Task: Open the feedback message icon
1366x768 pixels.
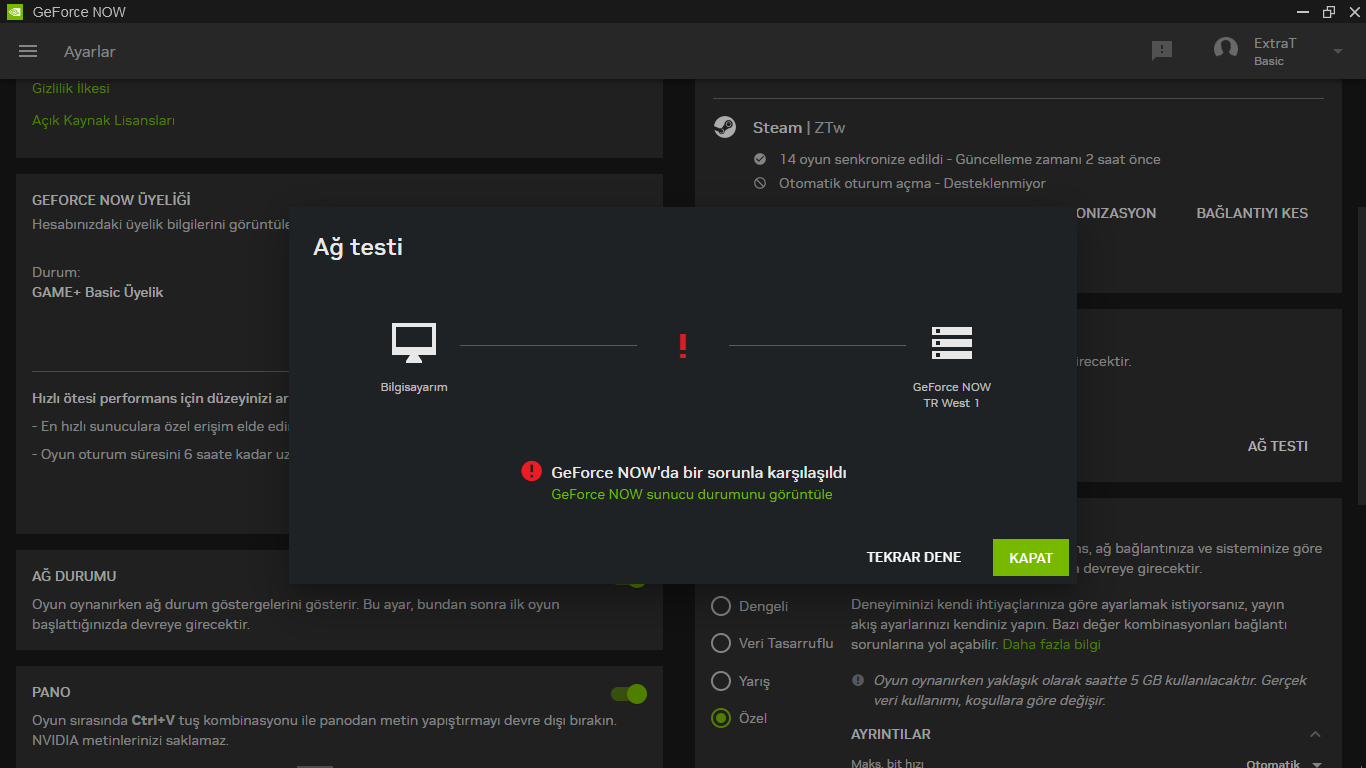Action: [1162, 51]
